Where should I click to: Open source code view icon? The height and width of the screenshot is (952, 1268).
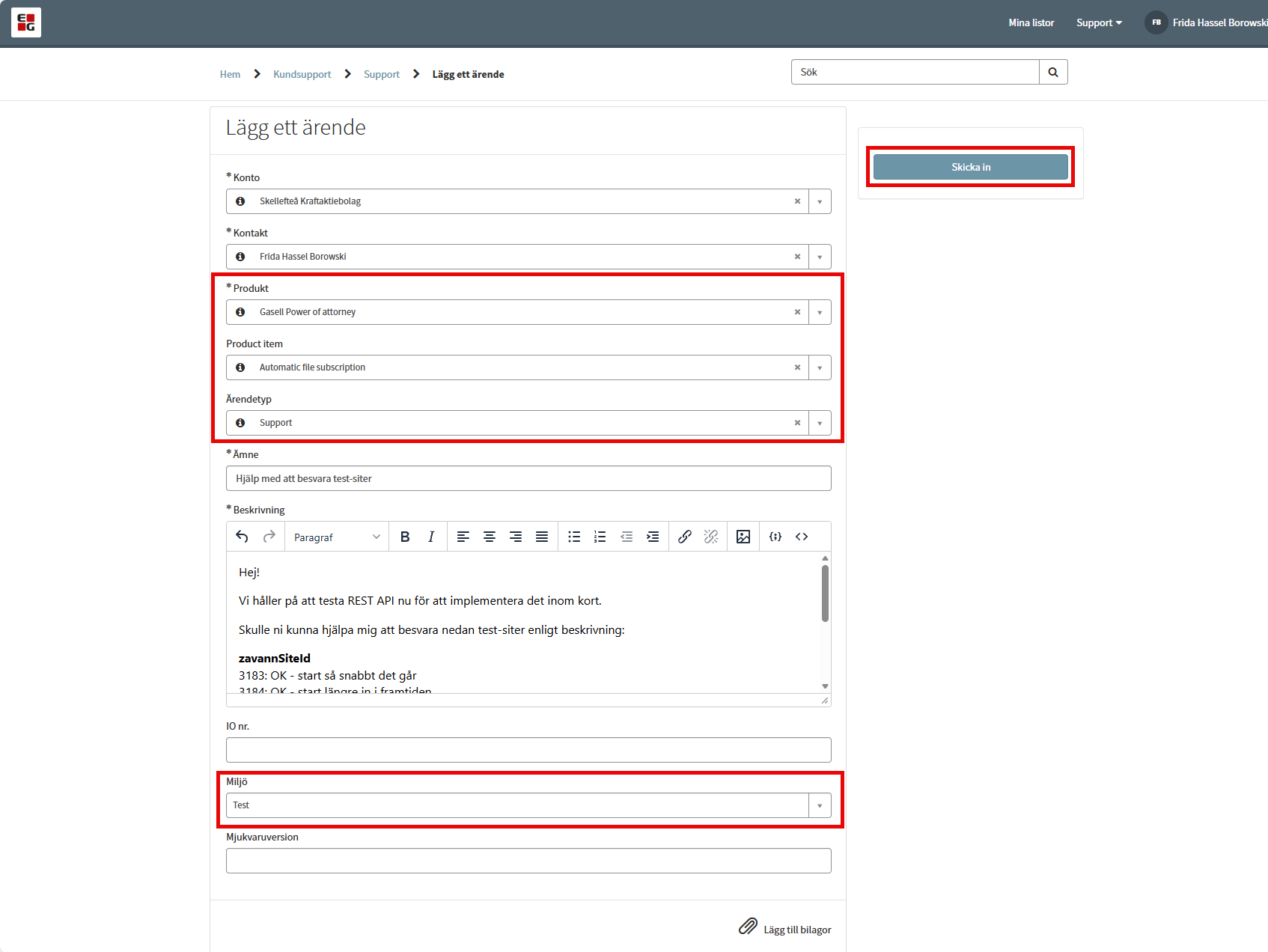pyautogui.click(x=802, y=537)
